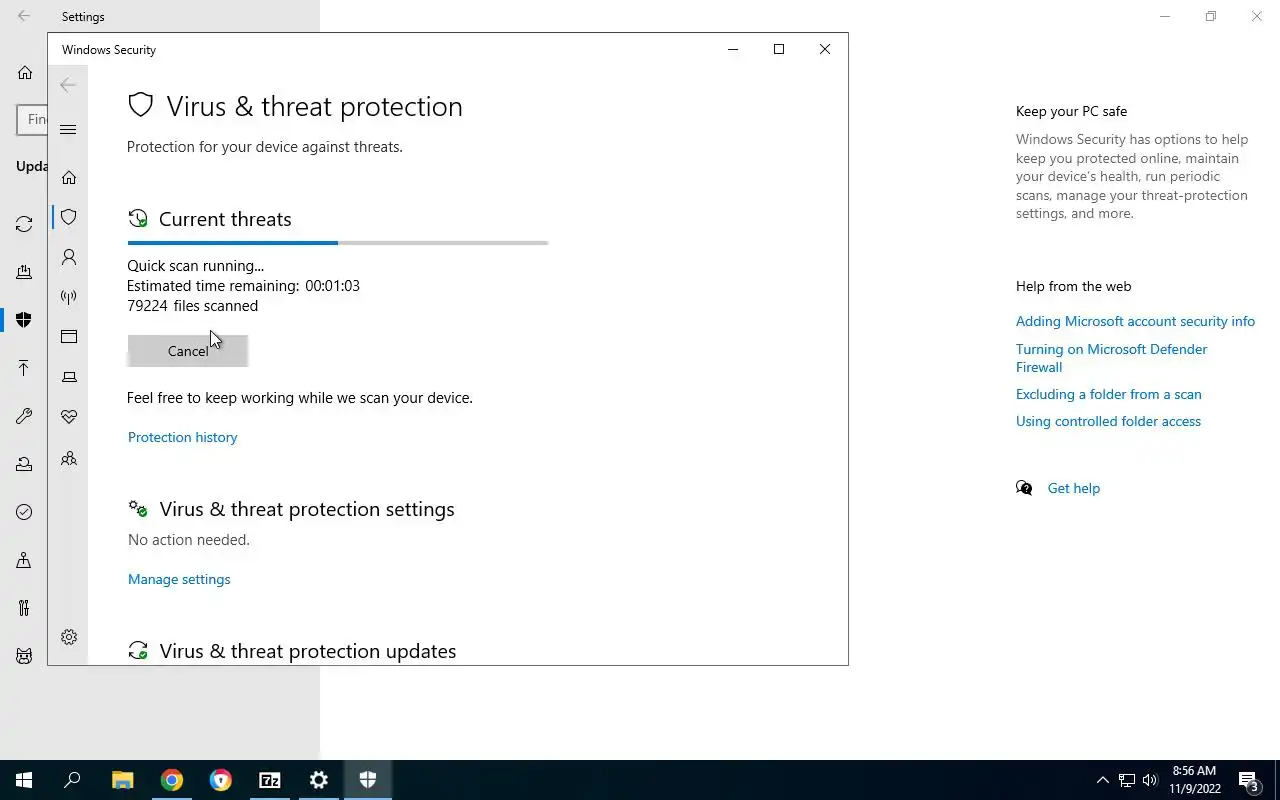Viewport: 1280px width, 800px height.
Task: Select For developers icon in Settings
Action: pos(24,608)
